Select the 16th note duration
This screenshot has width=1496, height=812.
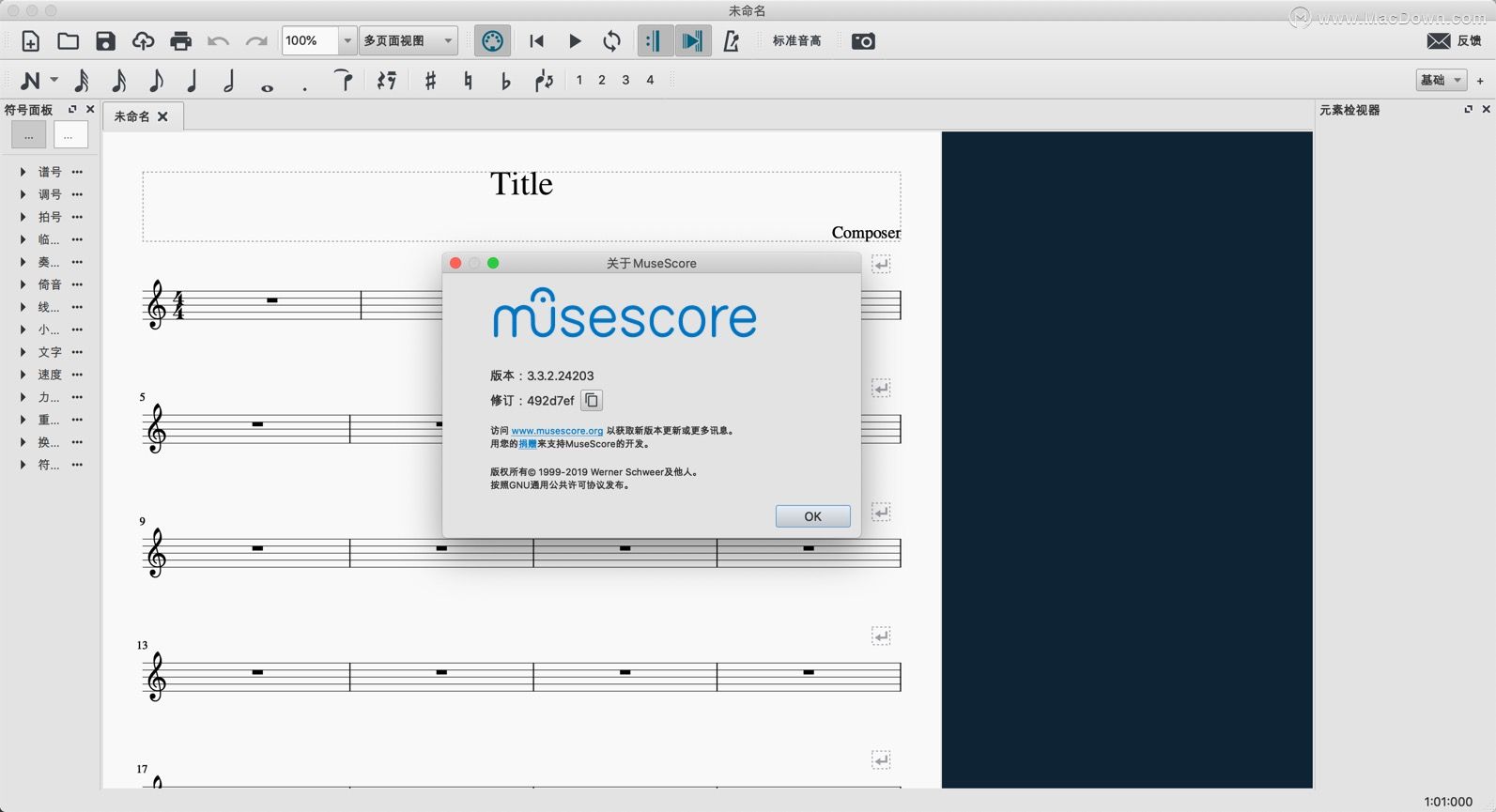[118, 81]
